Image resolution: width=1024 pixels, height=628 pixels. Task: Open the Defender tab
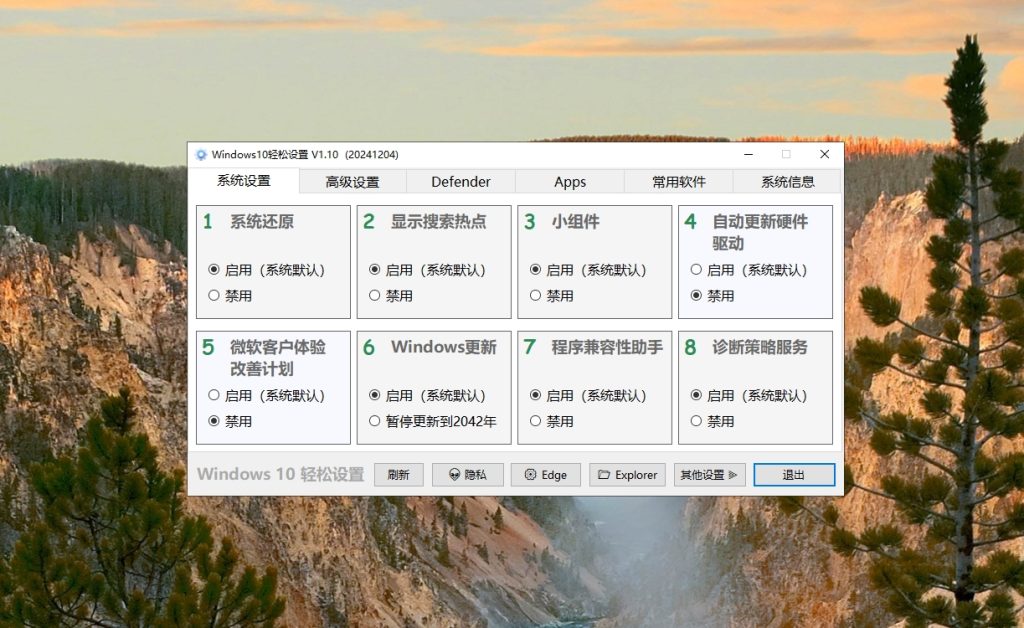click(460, 182)
